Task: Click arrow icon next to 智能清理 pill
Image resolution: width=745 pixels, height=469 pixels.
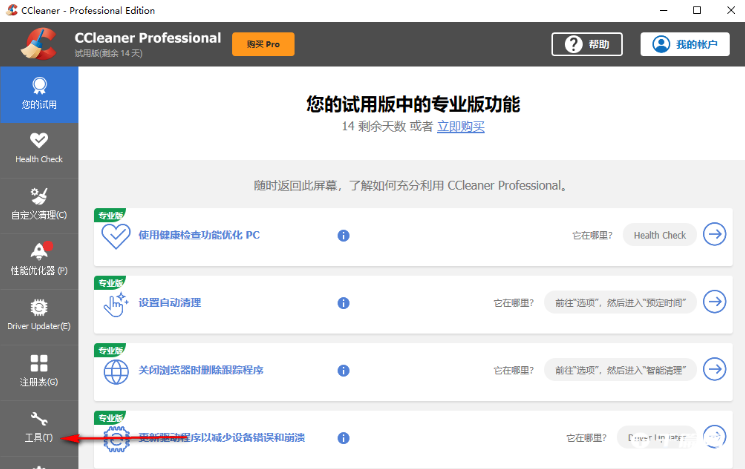Action: (715, 369)
